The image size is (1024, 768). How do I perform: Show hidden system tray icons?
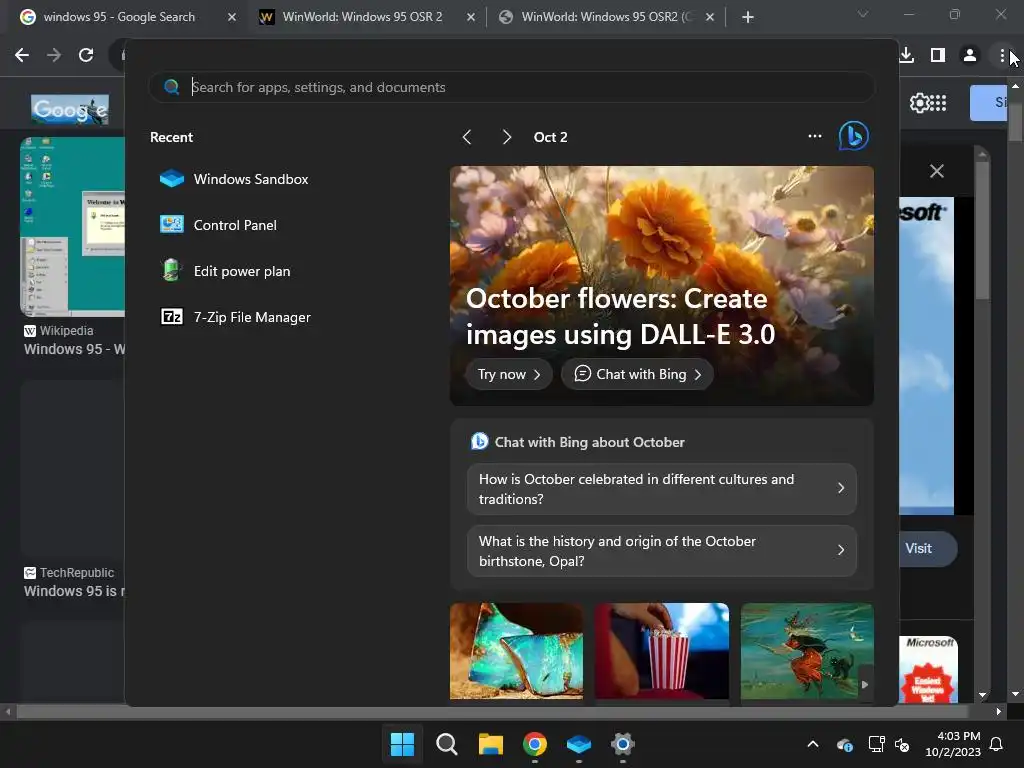(812, 744)
